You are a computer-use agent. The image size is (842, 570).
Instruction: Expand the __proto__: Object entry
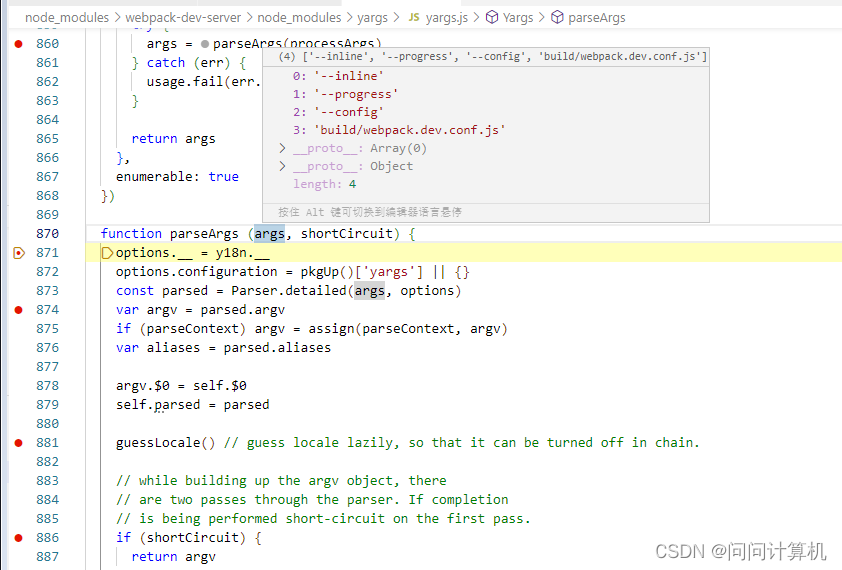click(x=282, y=166)
